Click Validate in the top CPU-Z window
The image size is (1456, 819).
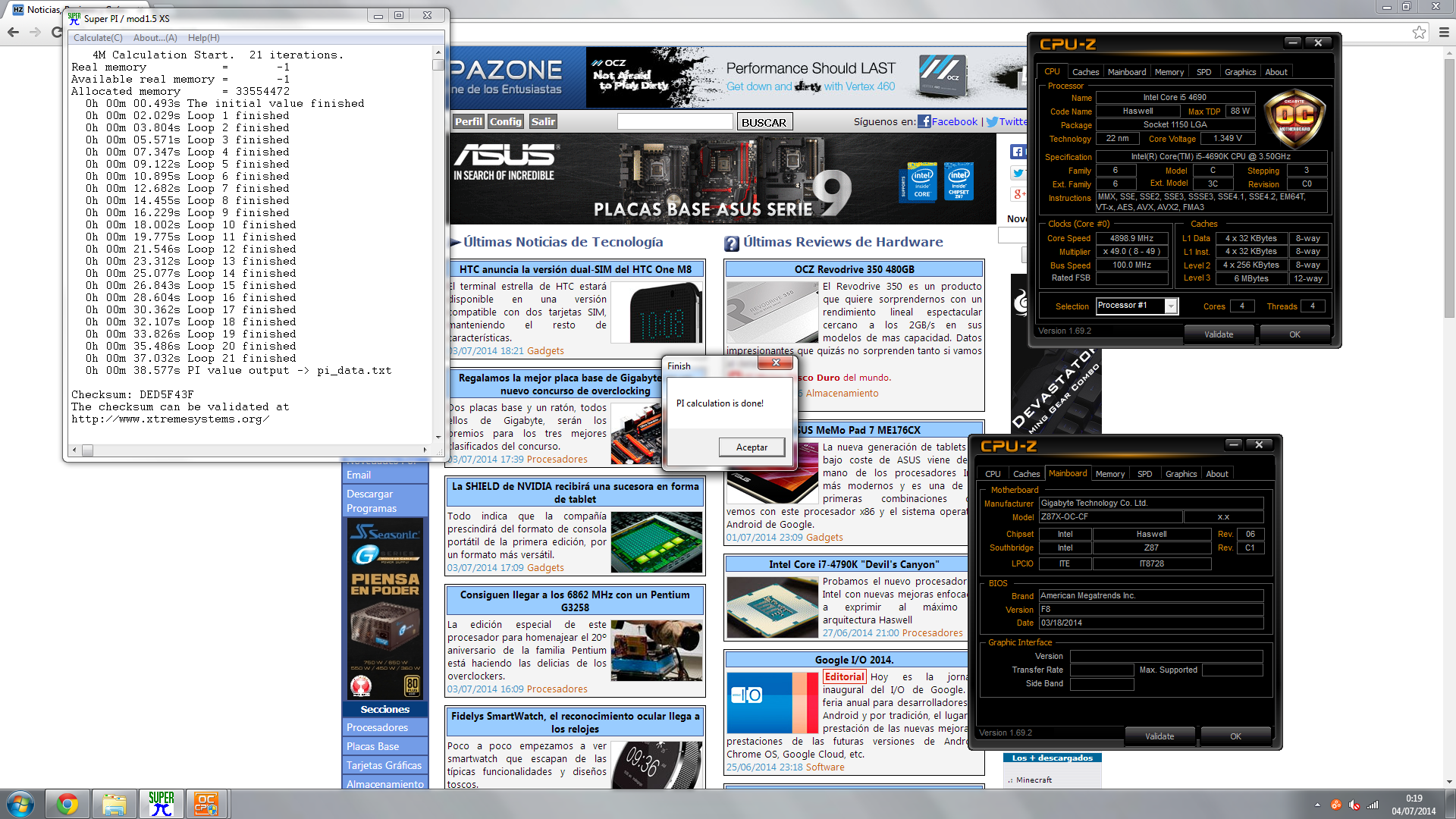1219,334
